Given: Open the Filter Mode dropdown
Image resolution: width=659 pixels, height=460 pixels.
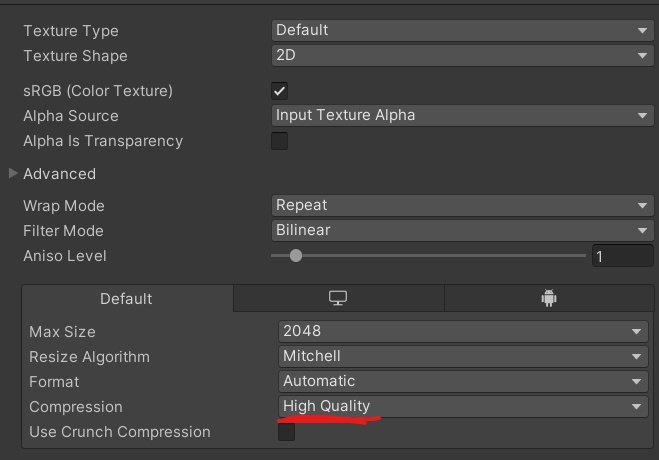Looking at the screenshot, I should point(463,230).
